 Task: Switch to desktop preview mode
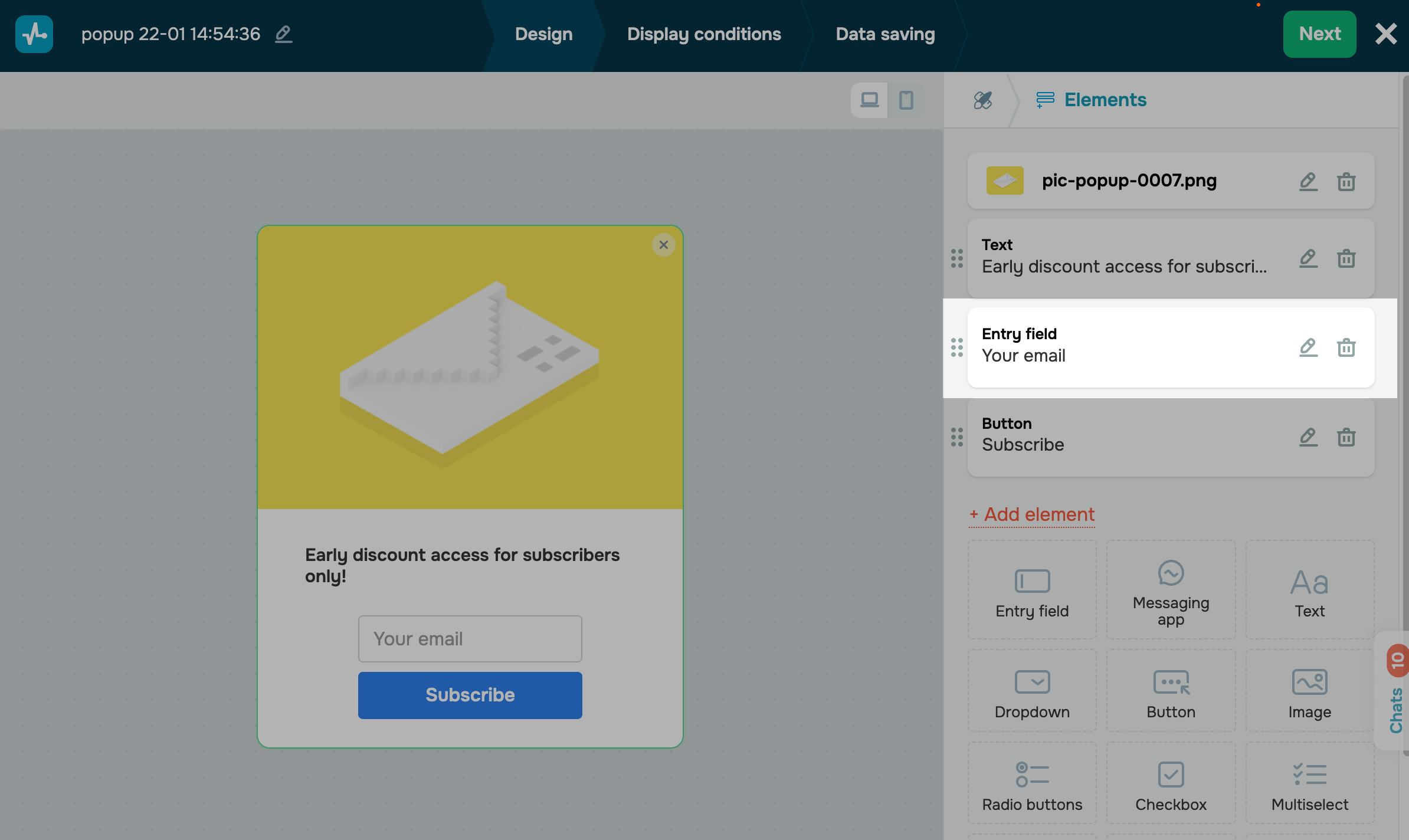coord(869,100)
